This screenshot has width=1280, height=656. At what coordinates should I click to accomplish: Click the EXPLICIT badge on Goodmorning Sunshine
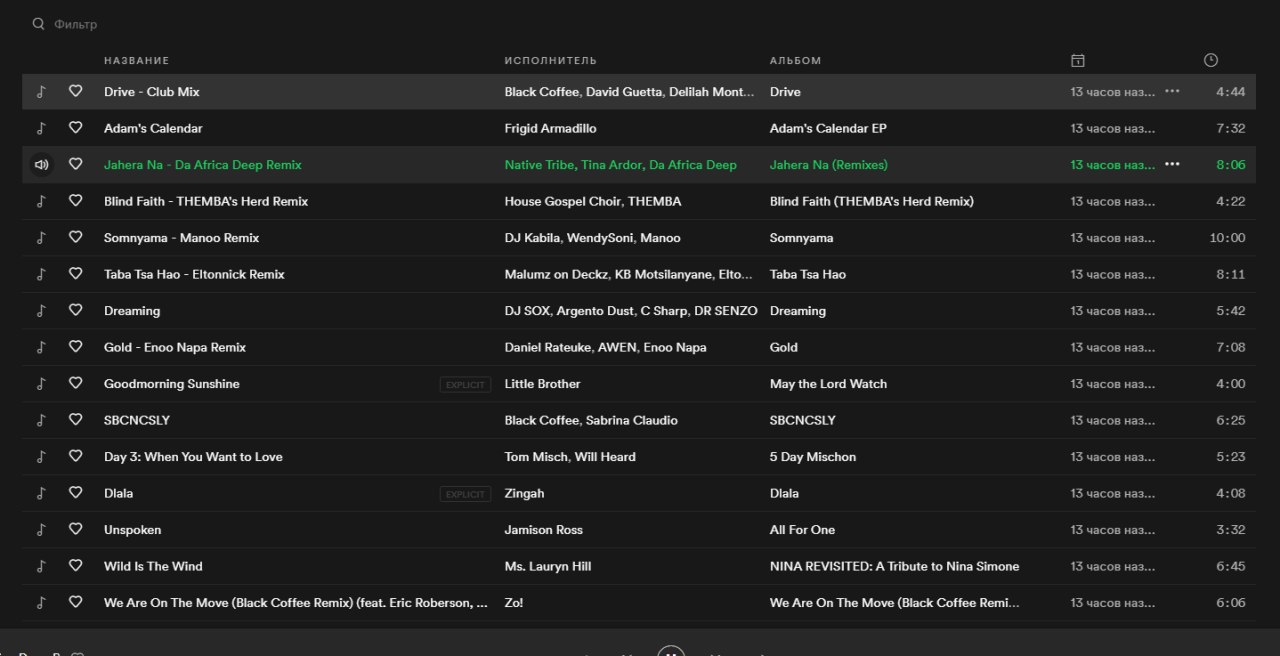click(465, 384)
